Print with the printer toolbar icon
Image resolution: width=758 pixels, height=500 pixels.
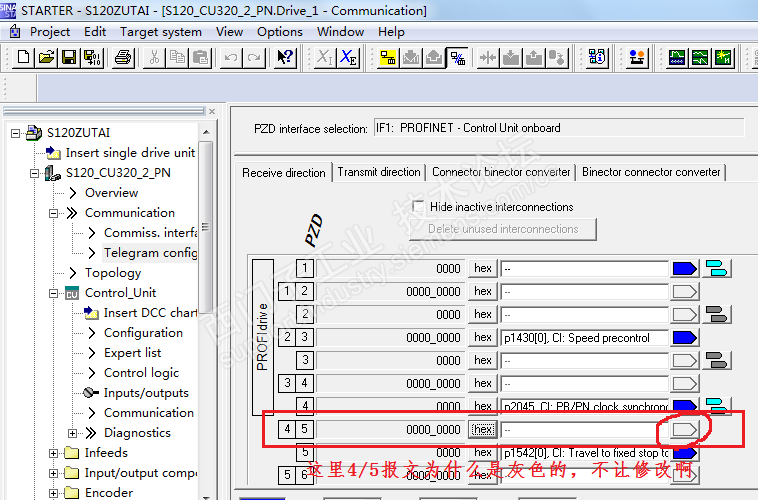click(123, 58)
